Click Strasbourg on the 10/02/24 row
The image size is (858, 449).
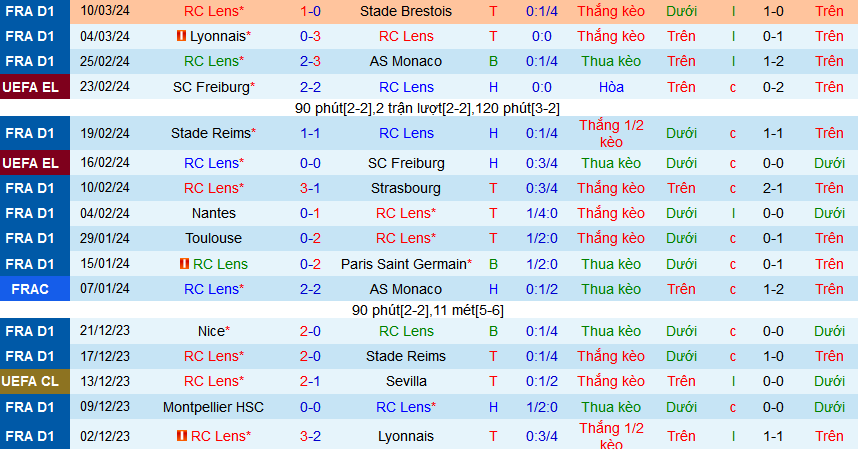pyautogui.click(x=405, y=188)
